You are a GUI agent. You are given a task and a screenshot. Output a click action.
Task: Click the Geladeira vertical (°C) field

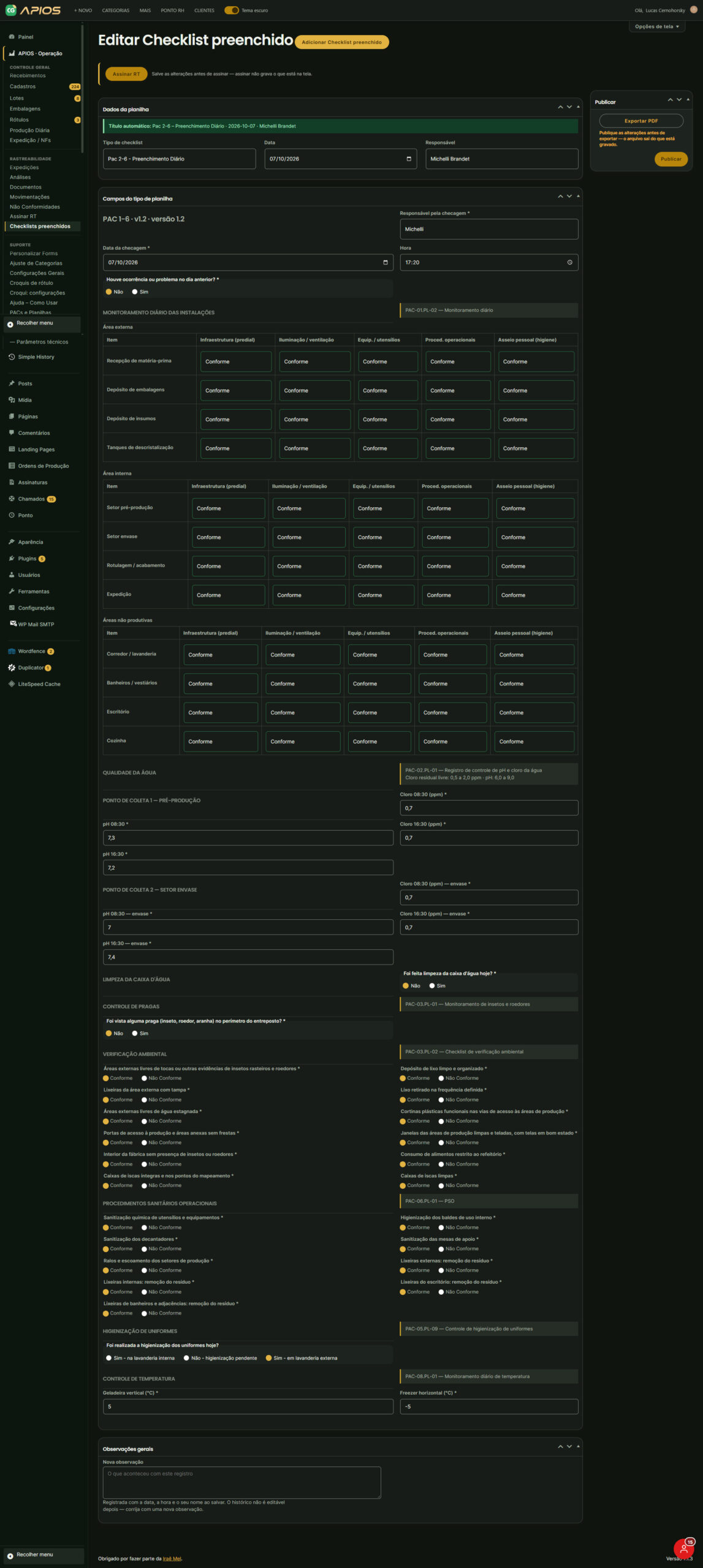[x=248, y=1406]
